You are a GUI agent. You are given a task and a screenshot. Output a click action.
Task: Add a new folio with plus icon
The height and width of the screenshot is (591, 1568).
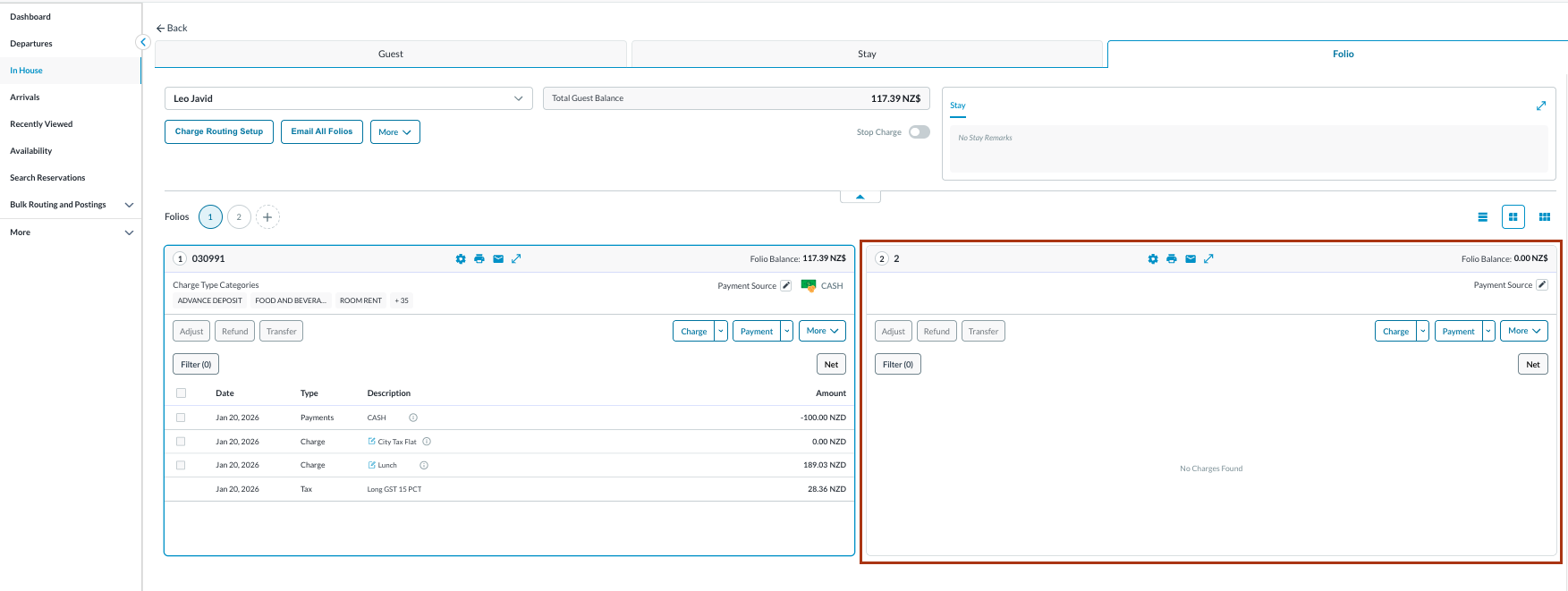point(267,217)
